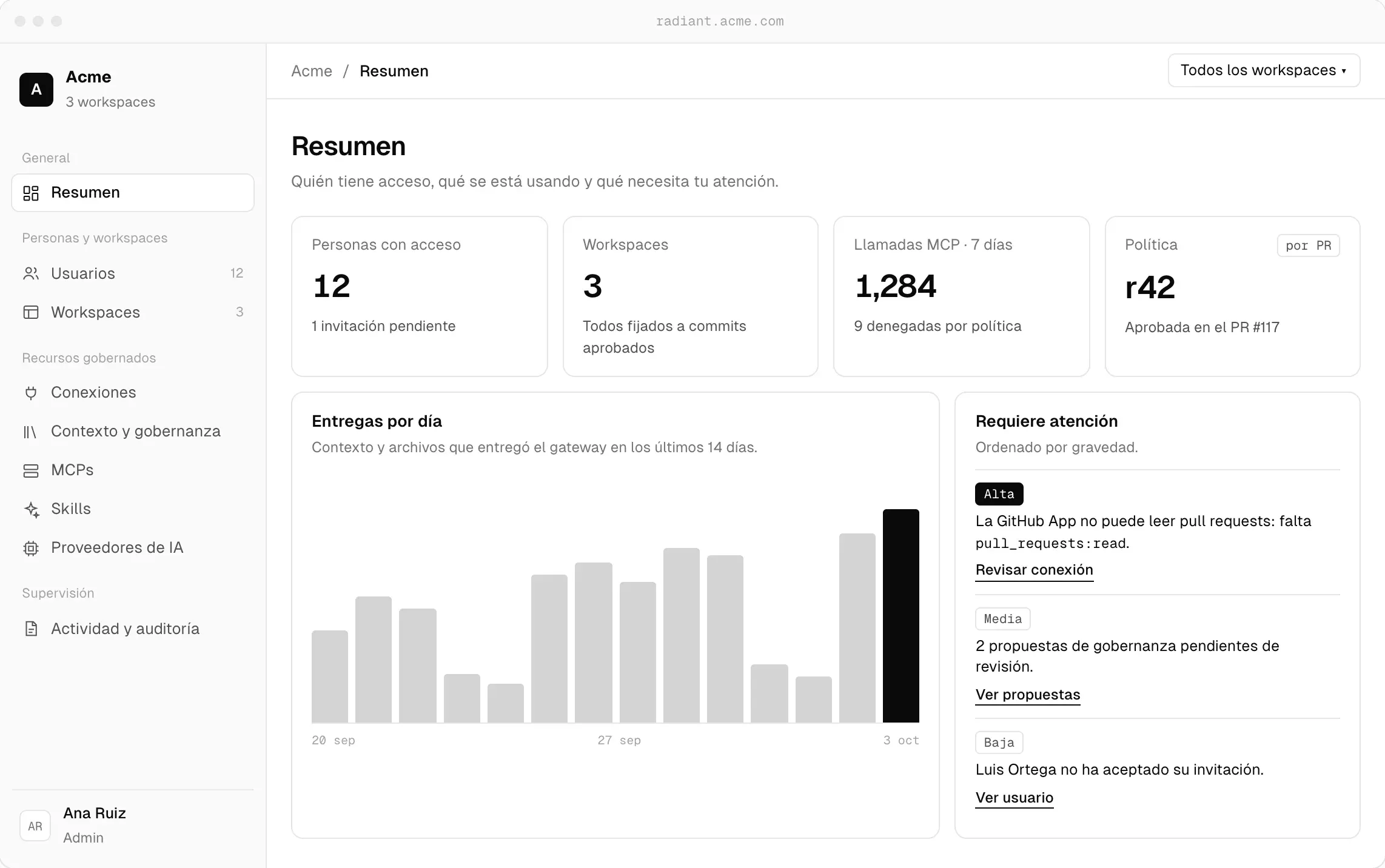
Task: Click the Revisar conexión link
Action: click(1034, 570)
